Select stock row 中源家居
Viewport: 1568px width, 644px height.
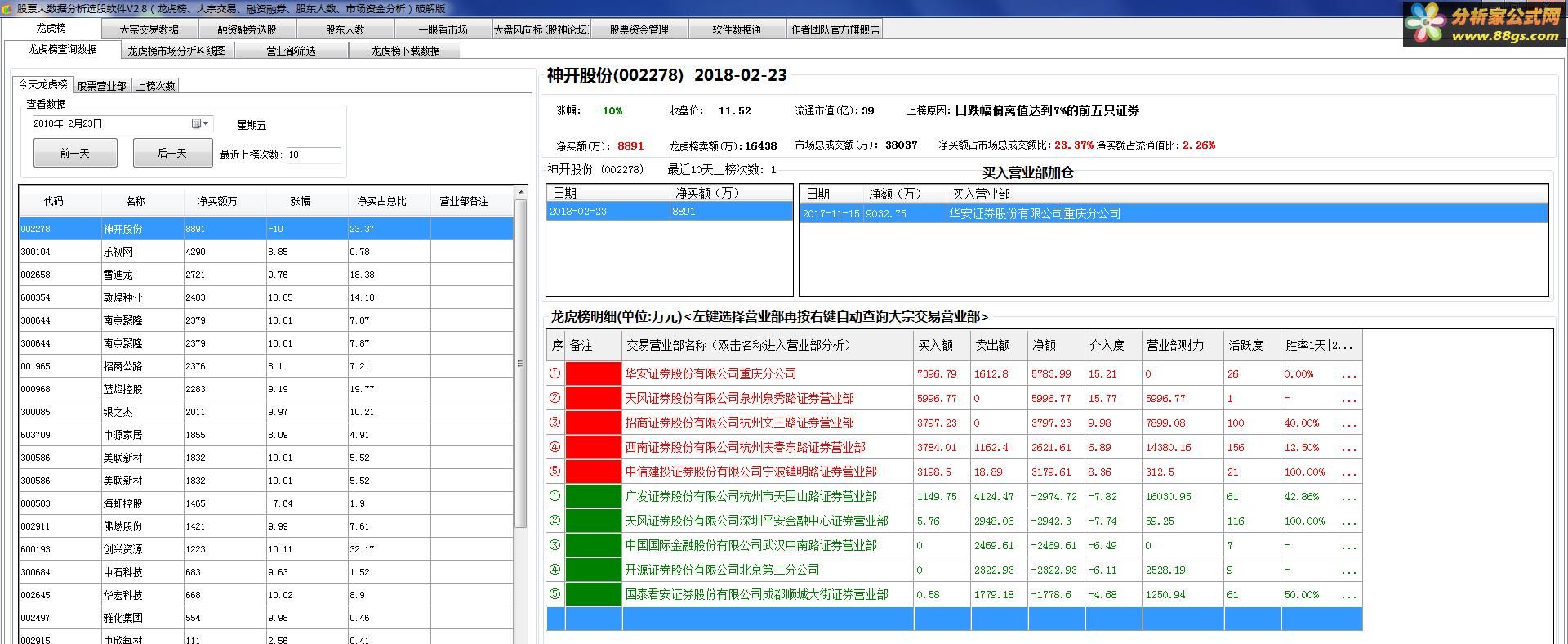266,435
